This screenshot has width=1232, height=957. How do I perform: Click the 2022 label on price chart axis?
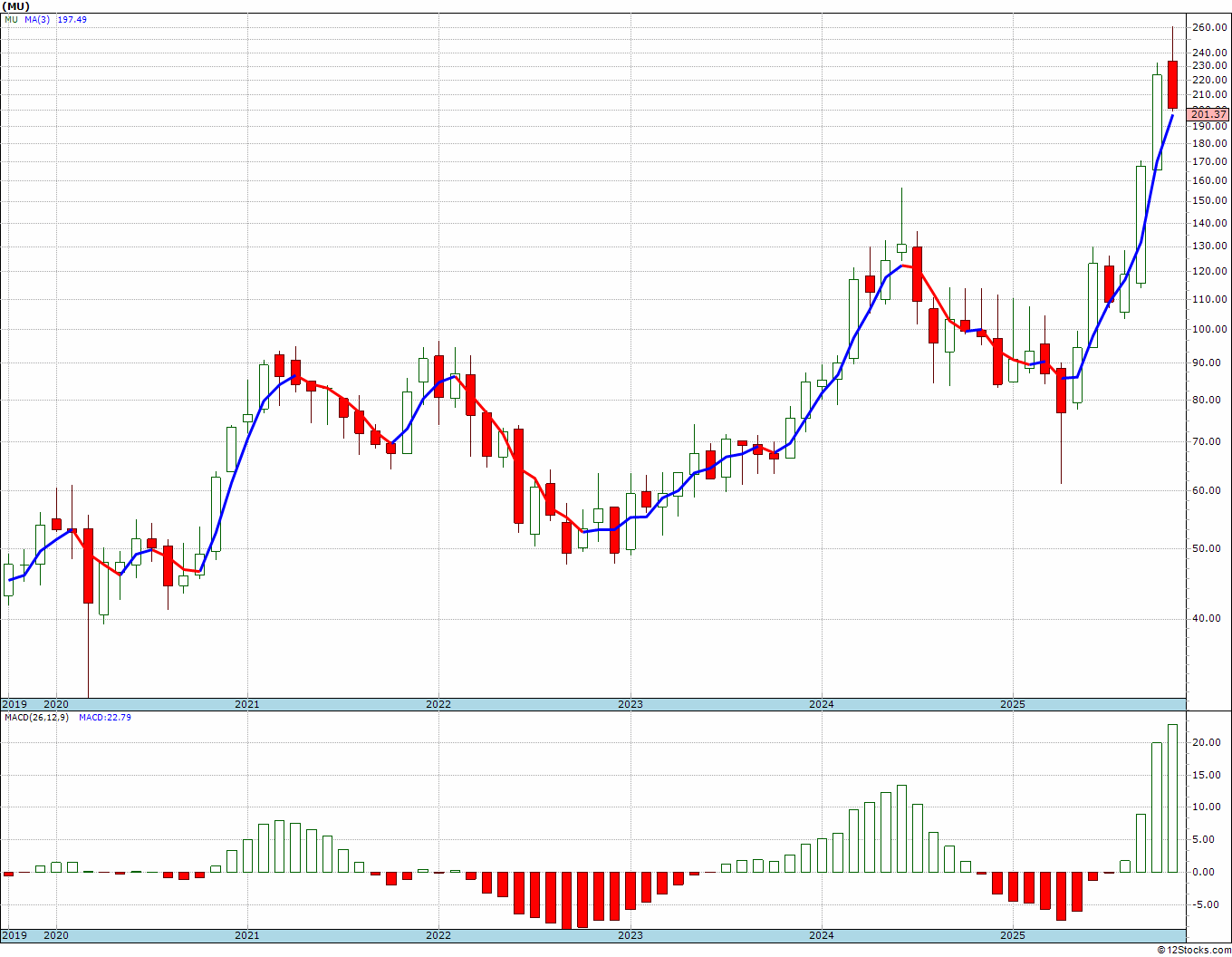[438, 704]
